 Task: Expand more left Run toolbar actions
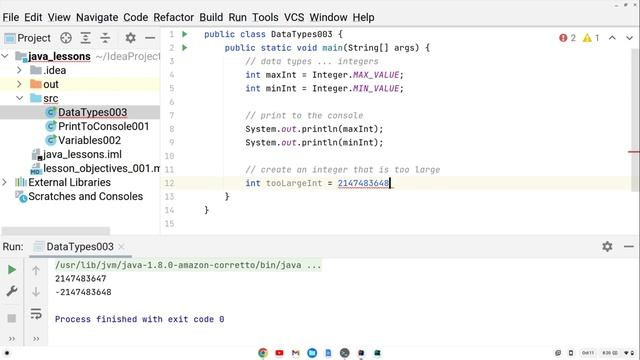point(12,339)
